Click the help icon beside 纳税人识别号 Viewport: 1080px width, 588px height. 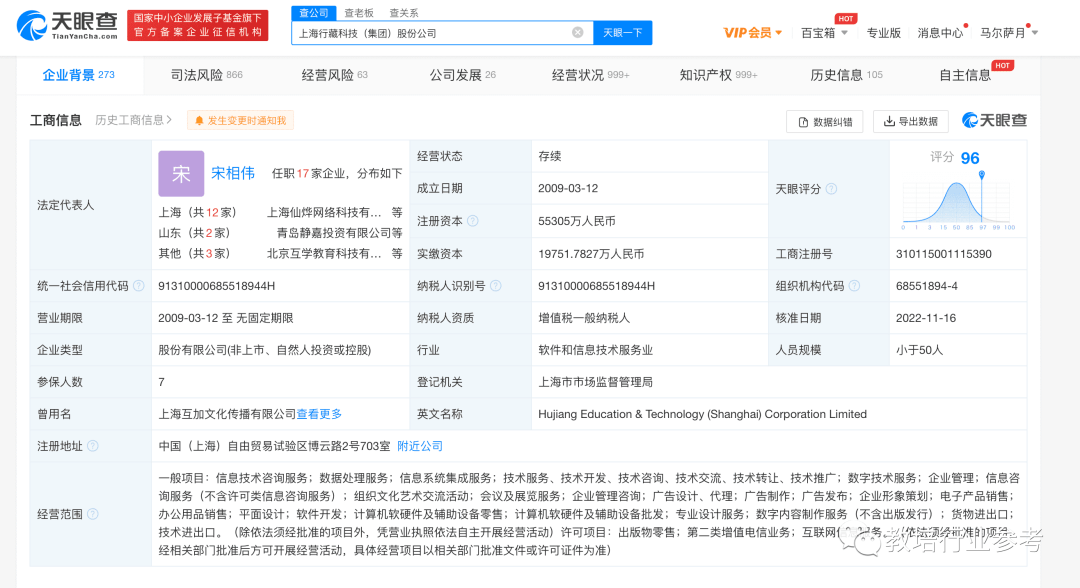tap(495, 286)
